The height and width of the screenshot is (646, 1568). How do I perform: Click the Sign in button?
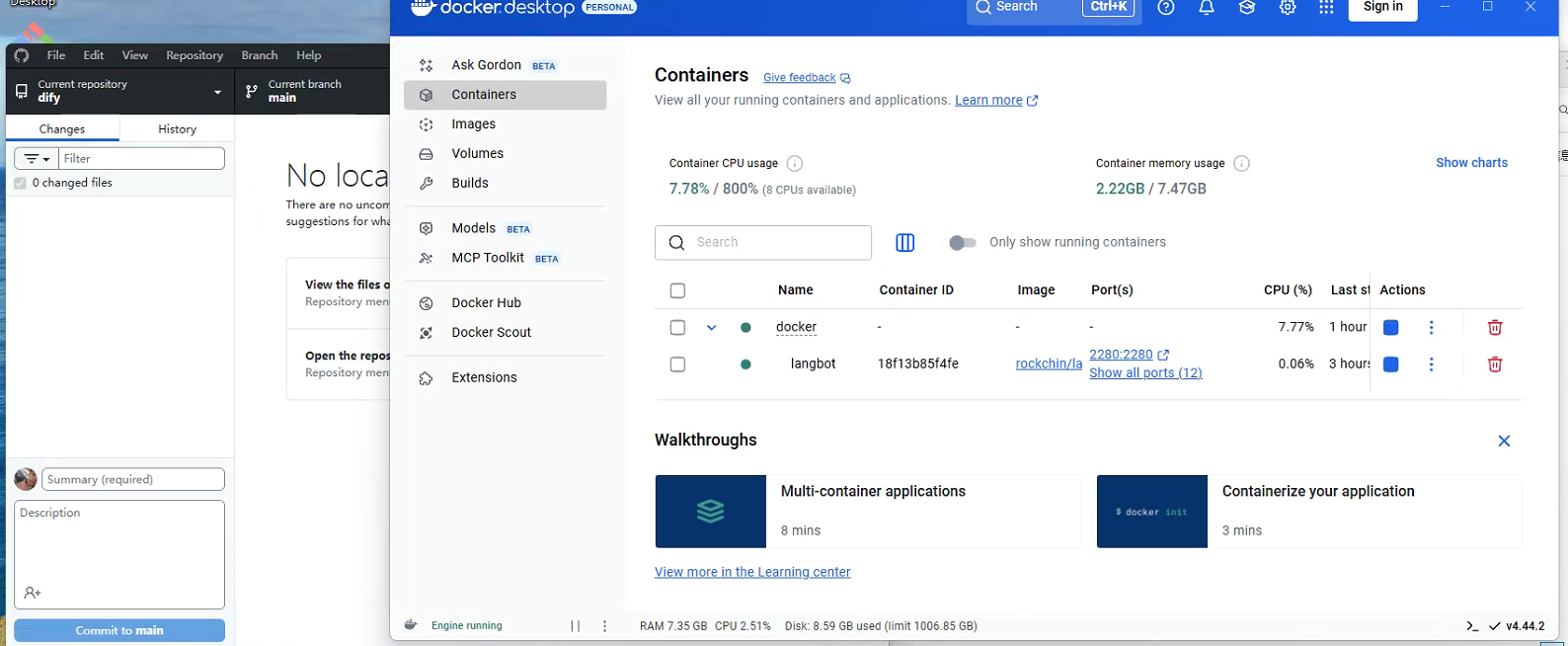(x=1382, y=8)
